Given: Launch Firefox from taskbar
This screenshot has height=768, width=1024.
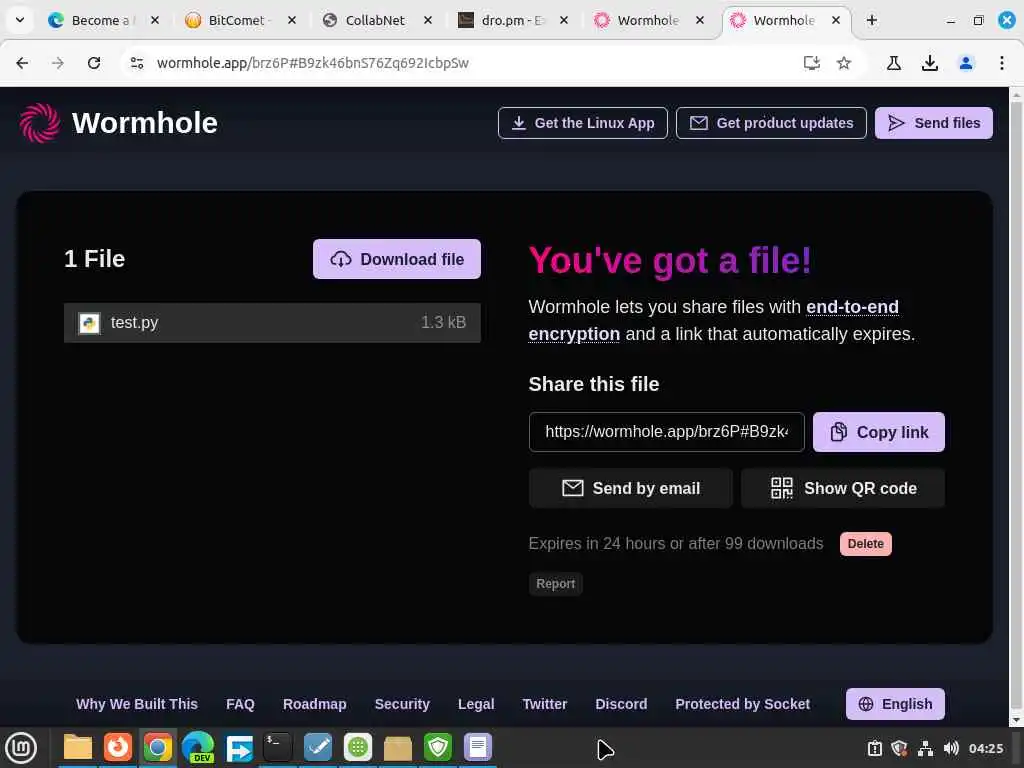Looking at the screenshot, I should (x=118, y=748).
